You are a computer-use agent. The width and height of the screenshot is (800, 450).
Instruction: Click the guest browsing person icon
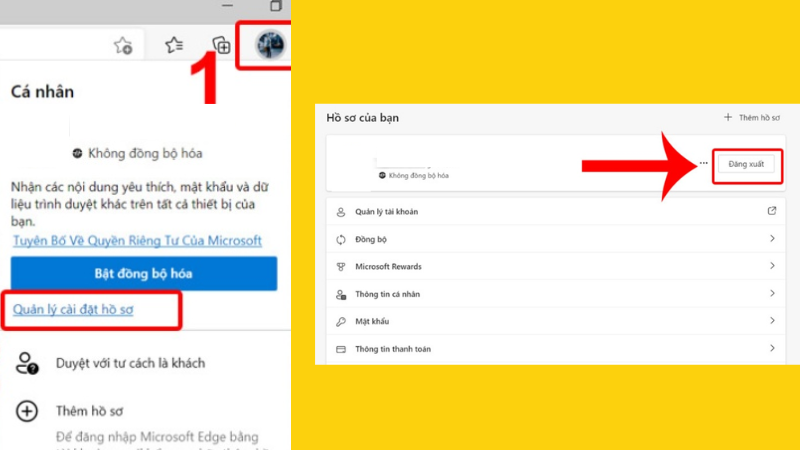pos(27,363)
